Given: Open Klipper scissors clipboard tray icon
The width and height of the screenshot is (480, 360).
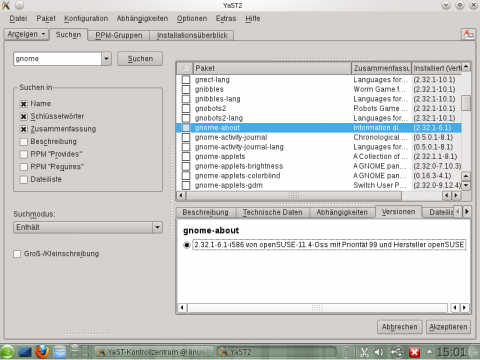Looking at the screenshot, I should click(364, 352).
